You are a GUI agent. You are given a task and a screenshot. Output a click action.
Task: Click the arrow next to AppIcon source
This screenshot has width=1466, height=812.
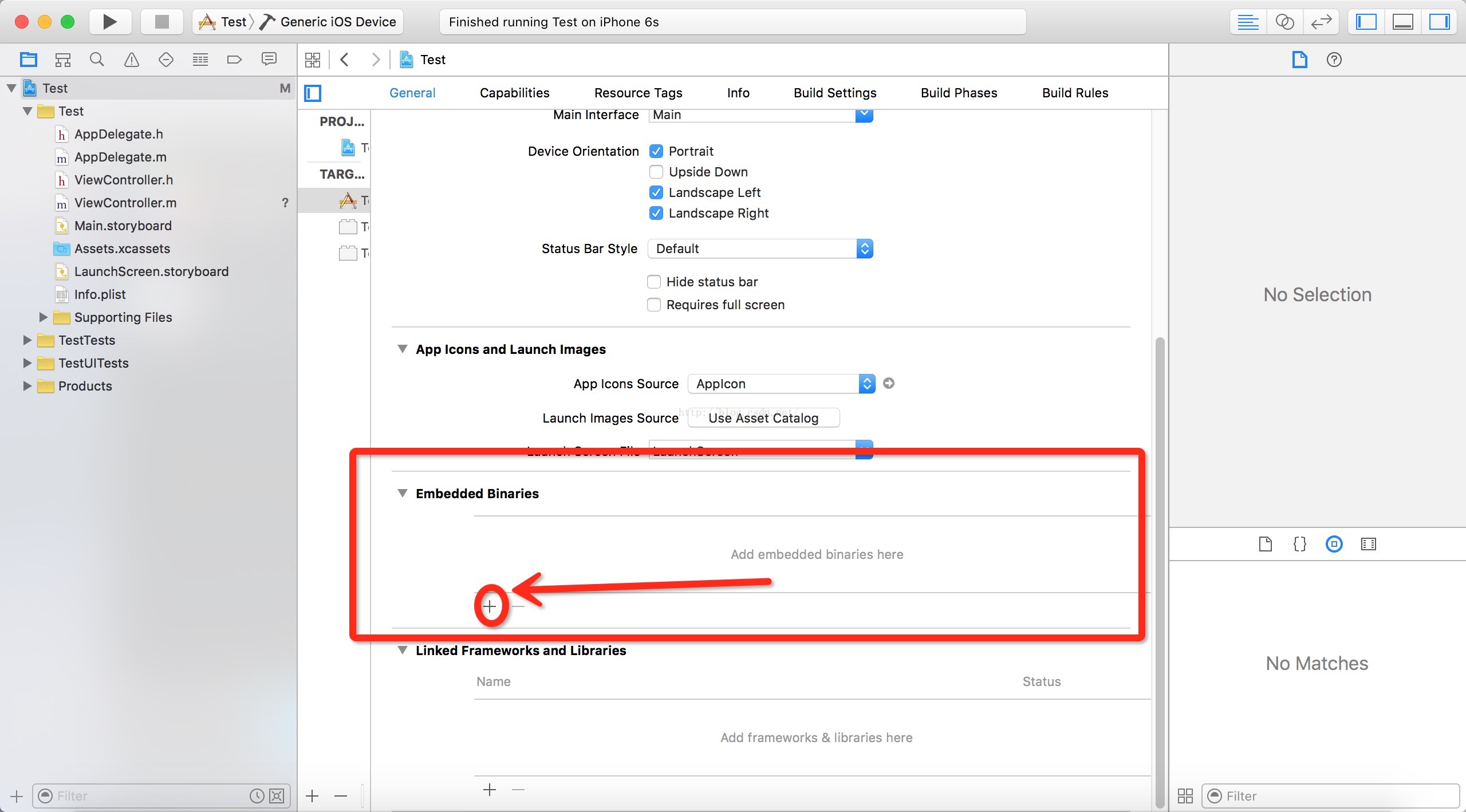click(889, 384)
